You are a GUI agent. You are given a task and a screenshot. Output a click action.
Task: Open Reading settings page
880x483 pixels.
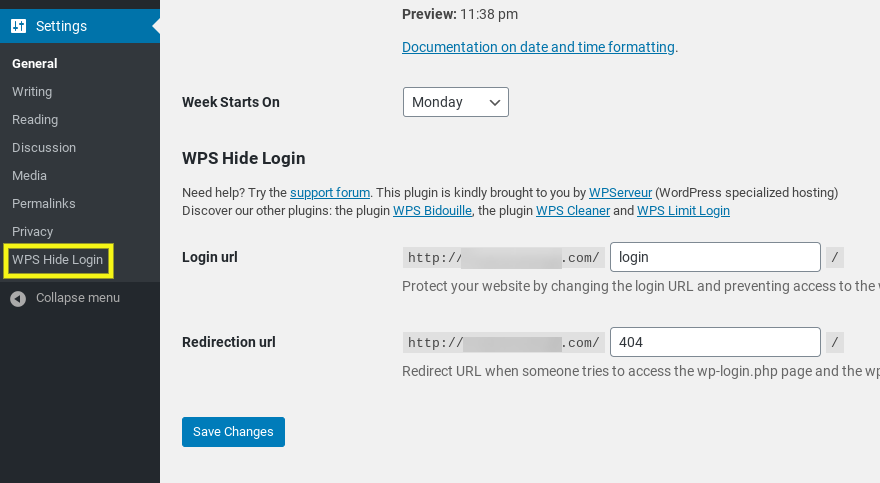coord(35,119)
